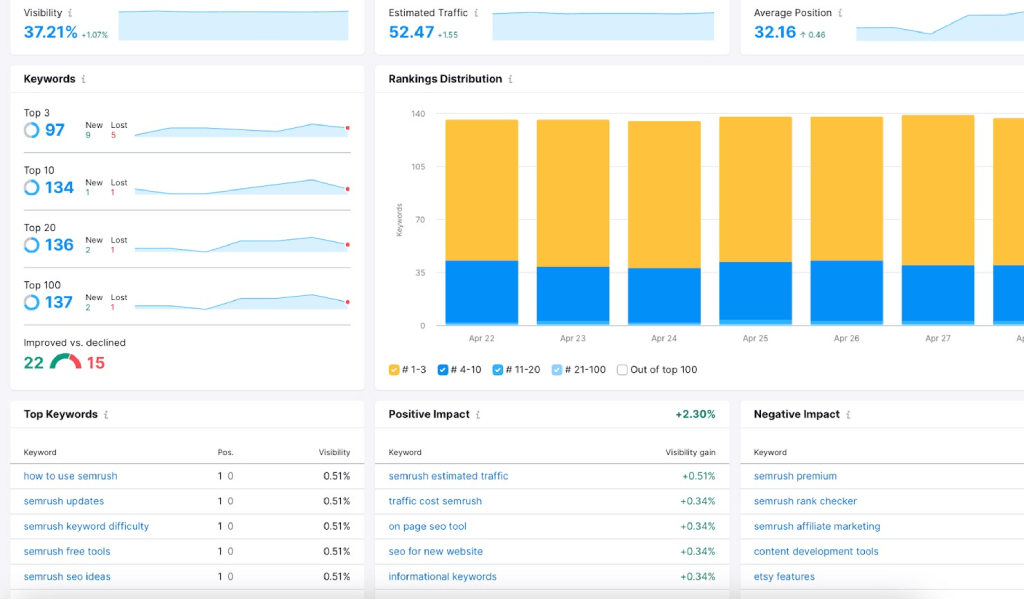Click the Apr 25 bar in Rankings Distribution
This screenshot has width=1024, height=600.
click(756, 221)
